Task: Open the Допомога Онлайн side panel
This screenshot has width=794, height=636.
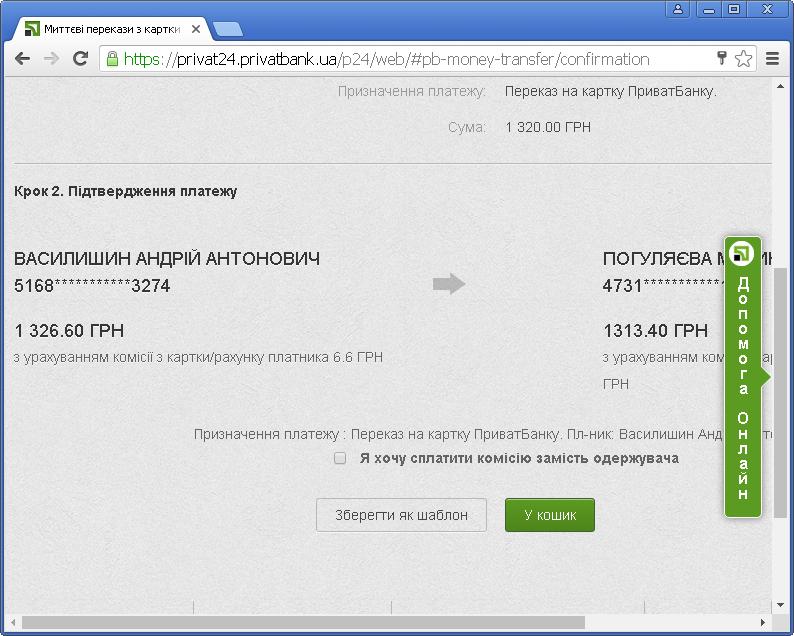Action: click(x=742, y=377)
